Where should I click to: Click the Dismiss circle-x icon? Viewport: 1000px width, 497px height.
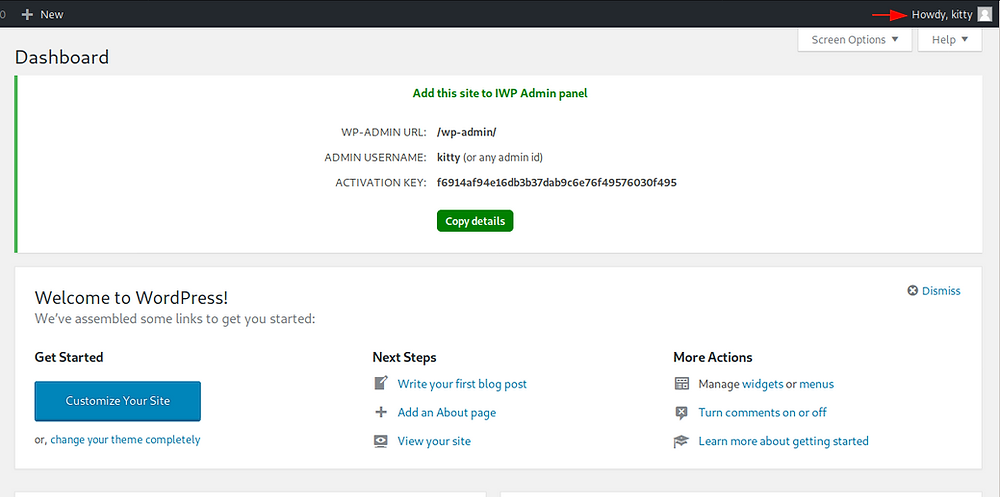(x=913, y=291)
